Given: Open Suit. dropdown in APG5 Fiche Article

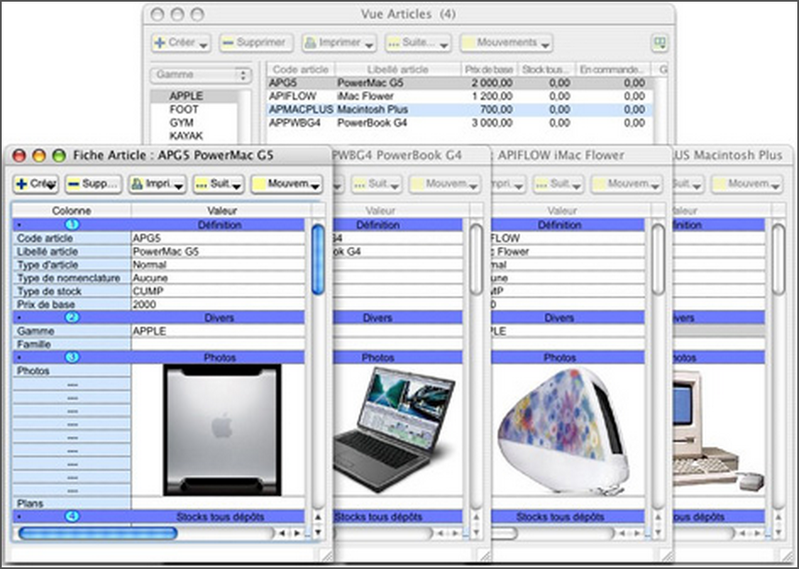Looking at the screenshot, I should (218, 184).
